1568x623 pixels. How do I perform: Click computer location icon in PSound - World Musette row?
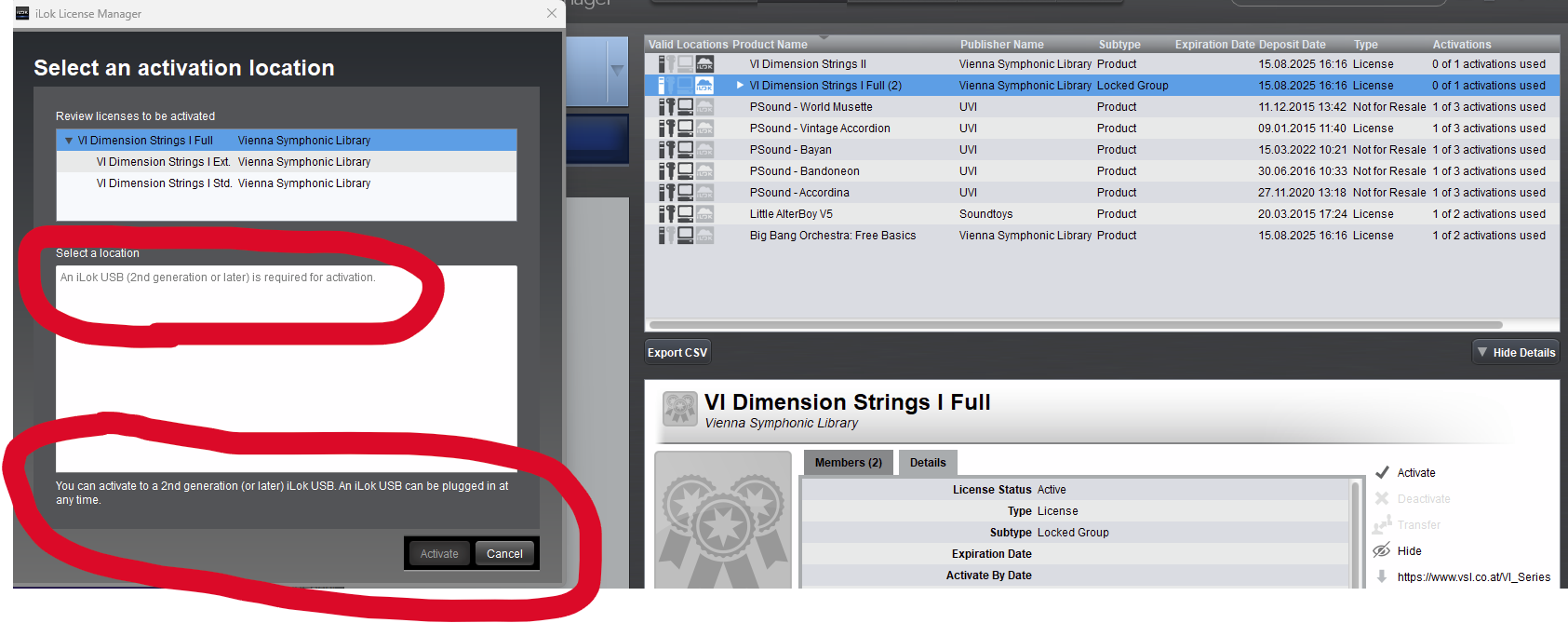(686, 107)
